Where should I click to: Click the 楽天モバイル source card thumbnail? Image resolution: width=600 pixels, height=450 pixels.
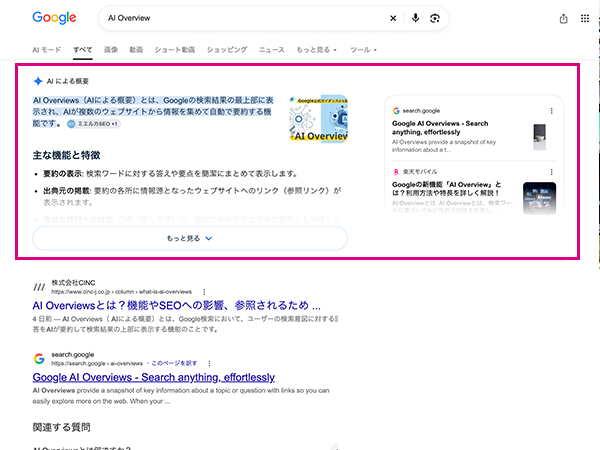[x=539, y=198]
